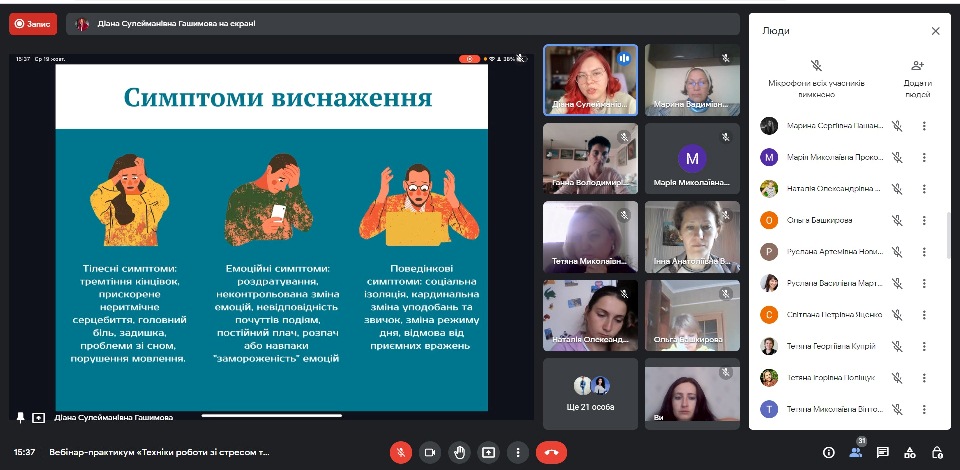Mute Марина Сергіївна in the people list
Image resolution: width=960 pixels, height=470 pixels.
pos(896,126)
